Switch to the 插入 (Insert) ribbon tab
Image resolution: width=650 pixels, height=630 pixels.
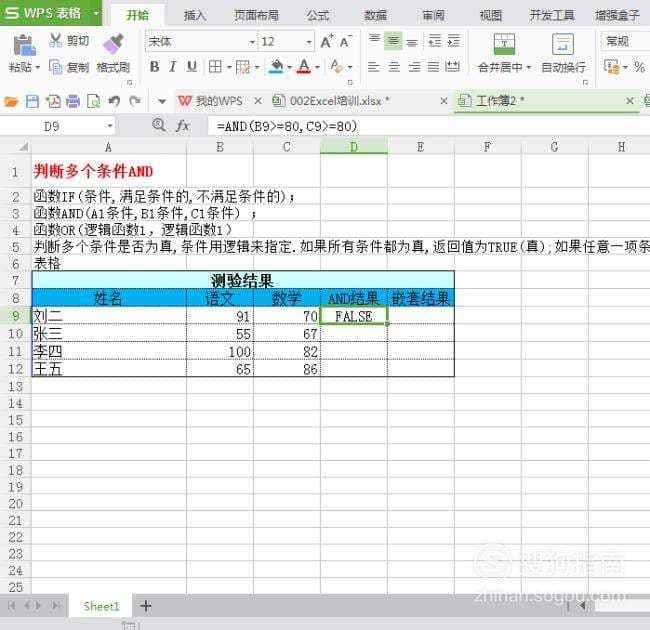click(x=195, y=15)
